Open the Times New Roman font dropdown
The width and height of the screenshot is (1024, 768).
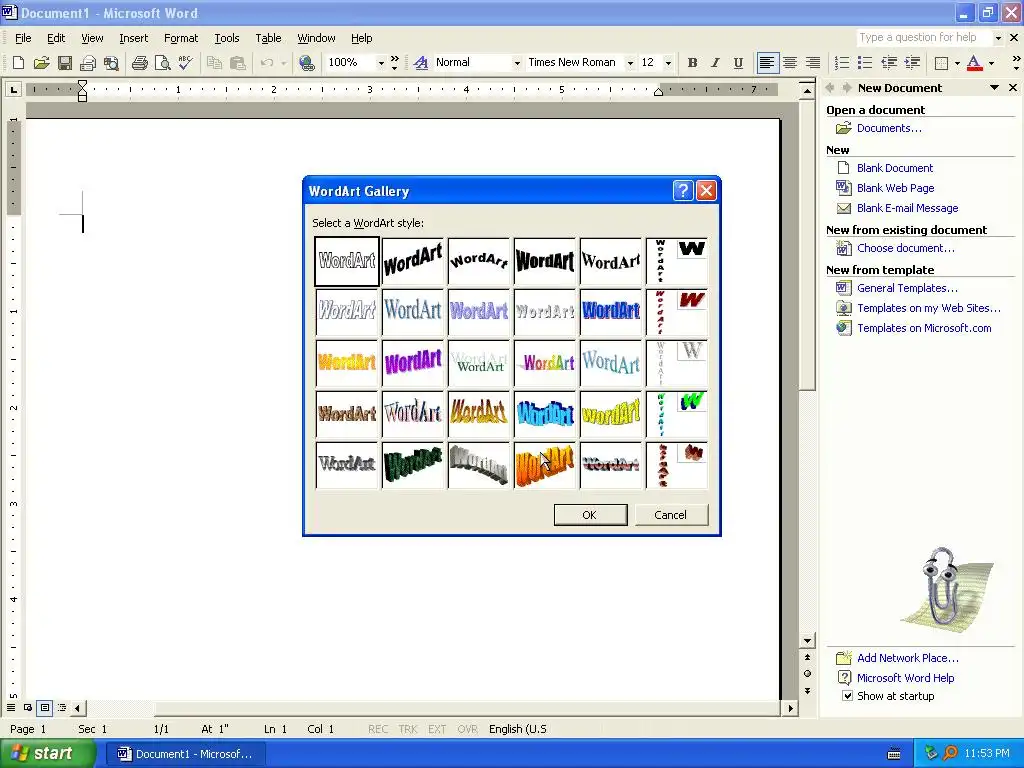(x=630, y=63)
